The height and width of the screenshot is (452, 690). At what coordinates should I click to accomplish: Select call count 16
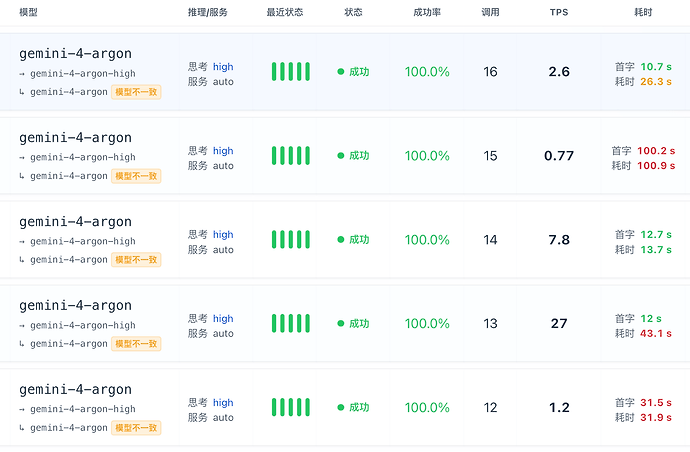click(x=490, y=72)
